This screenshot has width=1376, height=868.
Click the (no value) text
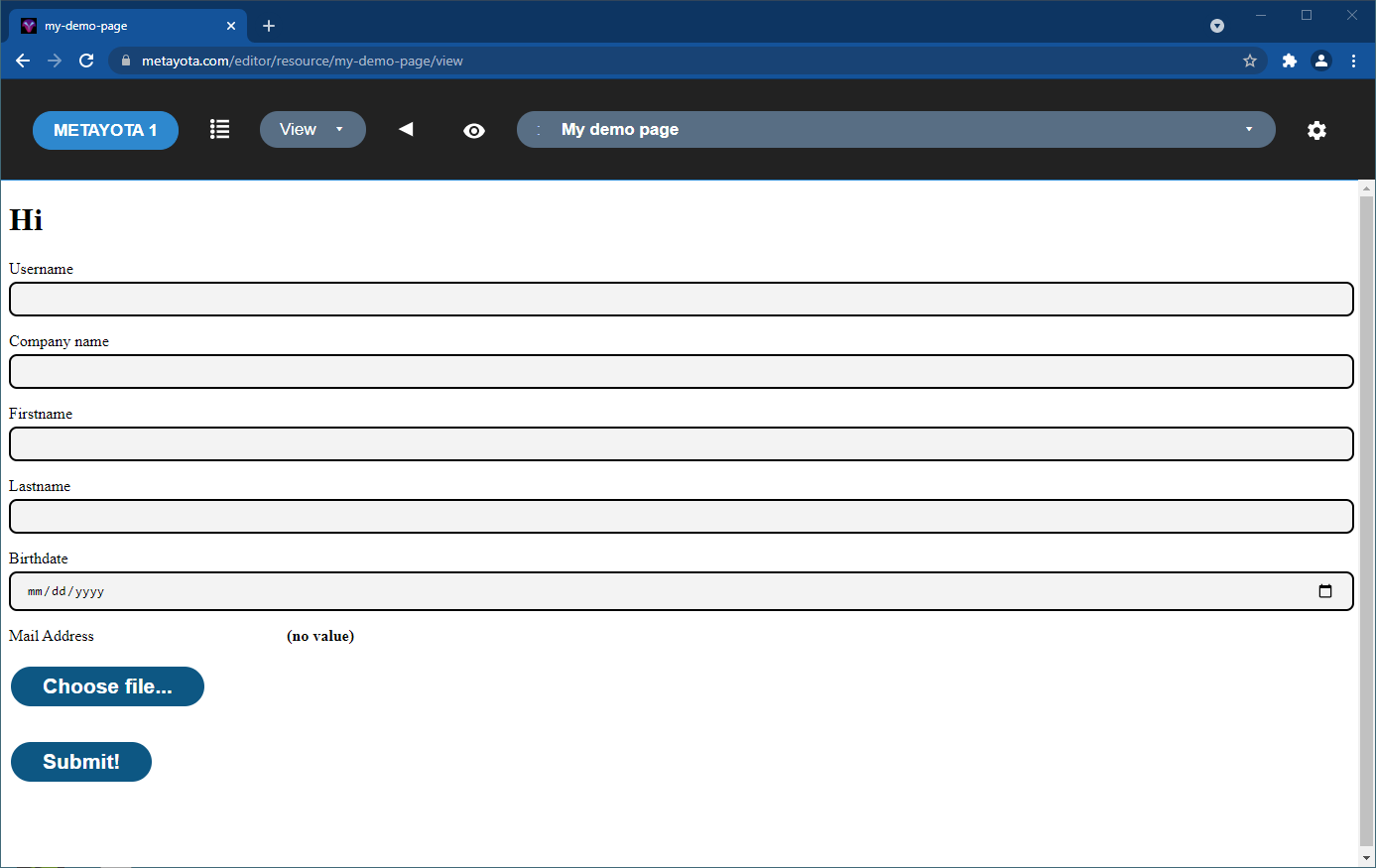pyautogui.click(x=320, y=636)
